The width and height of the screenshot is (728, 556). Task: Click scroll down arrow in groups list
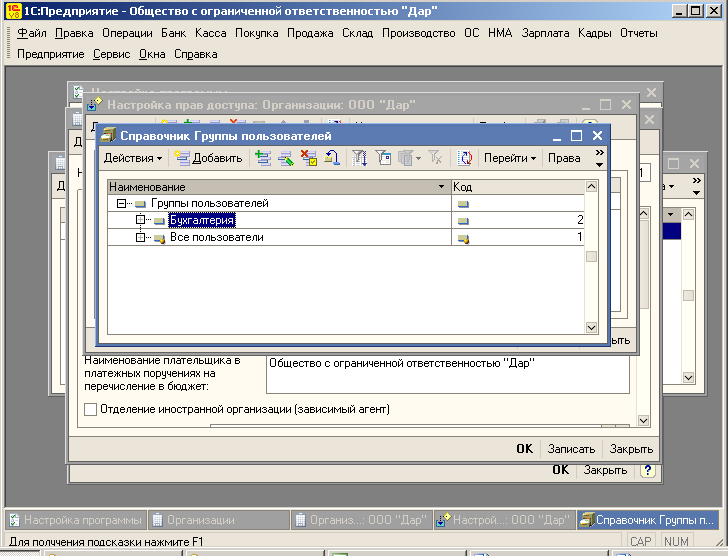point(591,327)
